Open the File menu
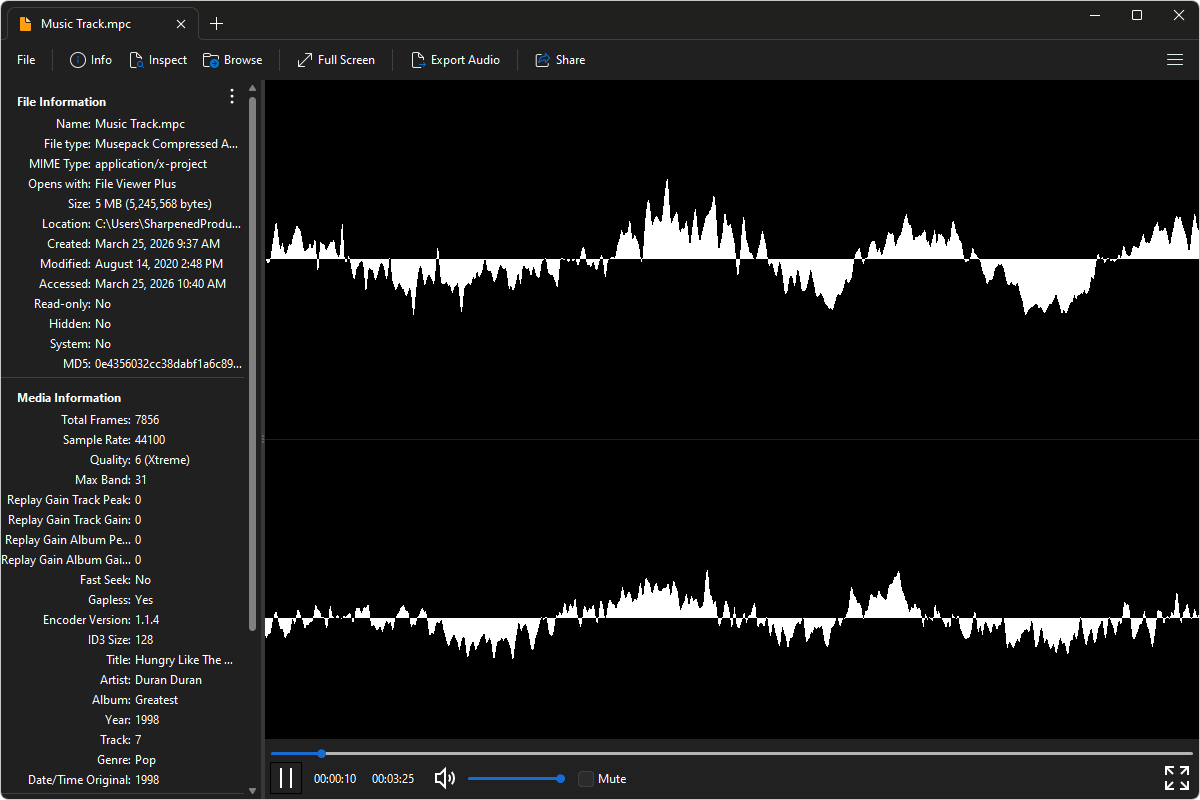 coord(25,60)
